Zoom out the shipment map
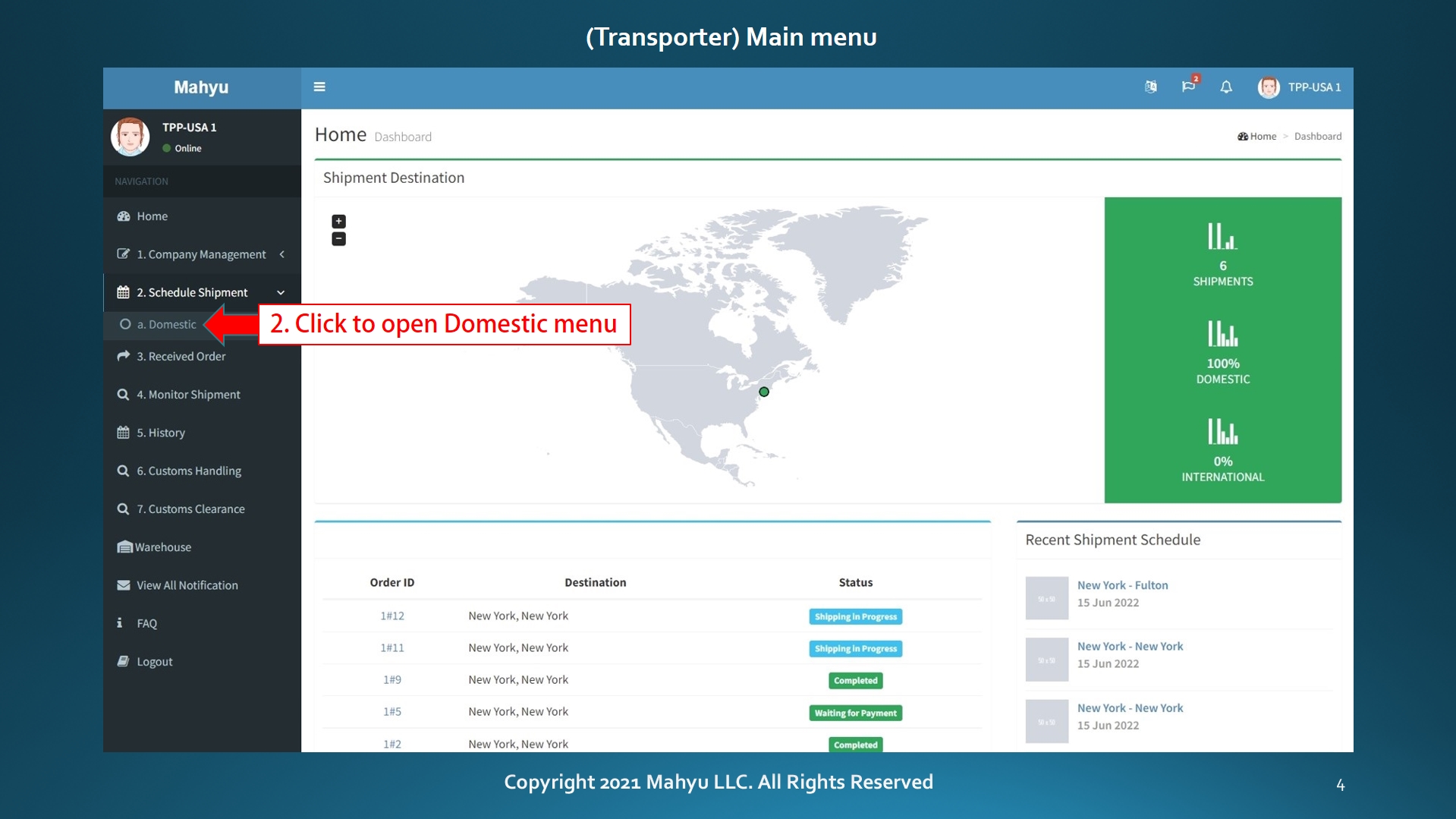Image resolution: width=1456 pixels, height=819 pixels. (x=339, y=239)
